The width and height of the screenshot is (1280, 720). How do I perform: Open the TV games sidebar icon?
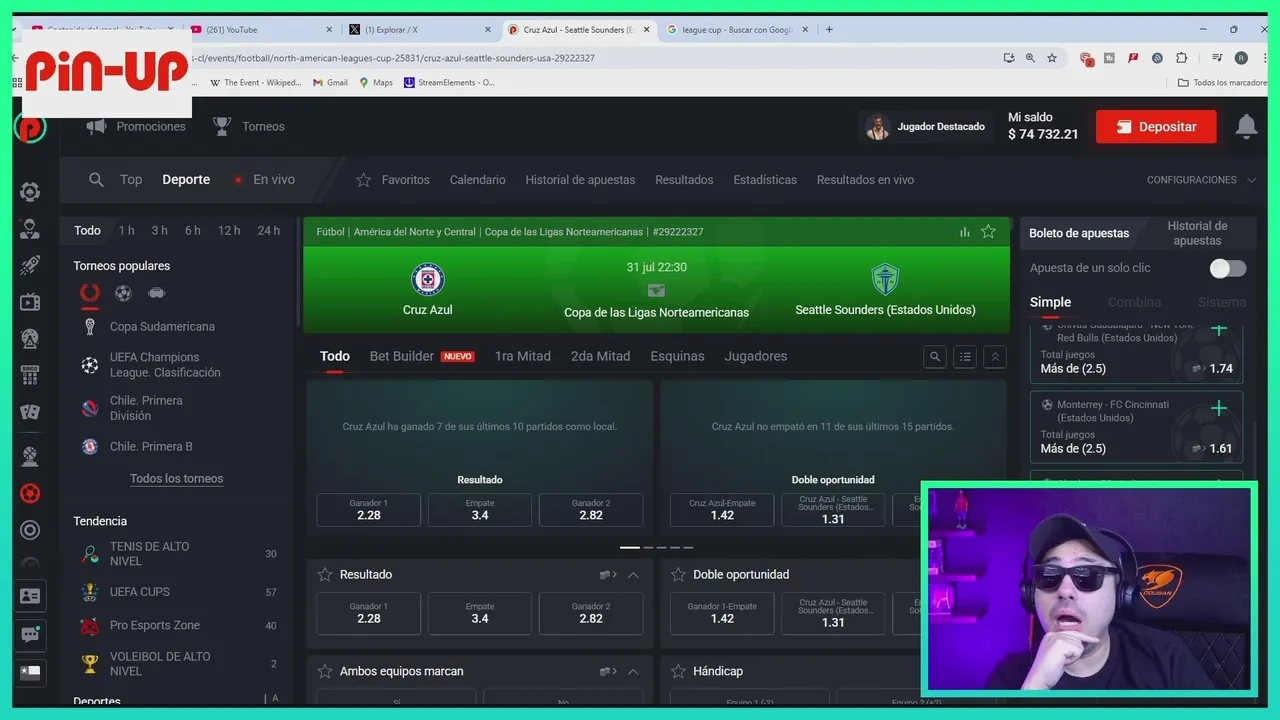click(30, 302)
